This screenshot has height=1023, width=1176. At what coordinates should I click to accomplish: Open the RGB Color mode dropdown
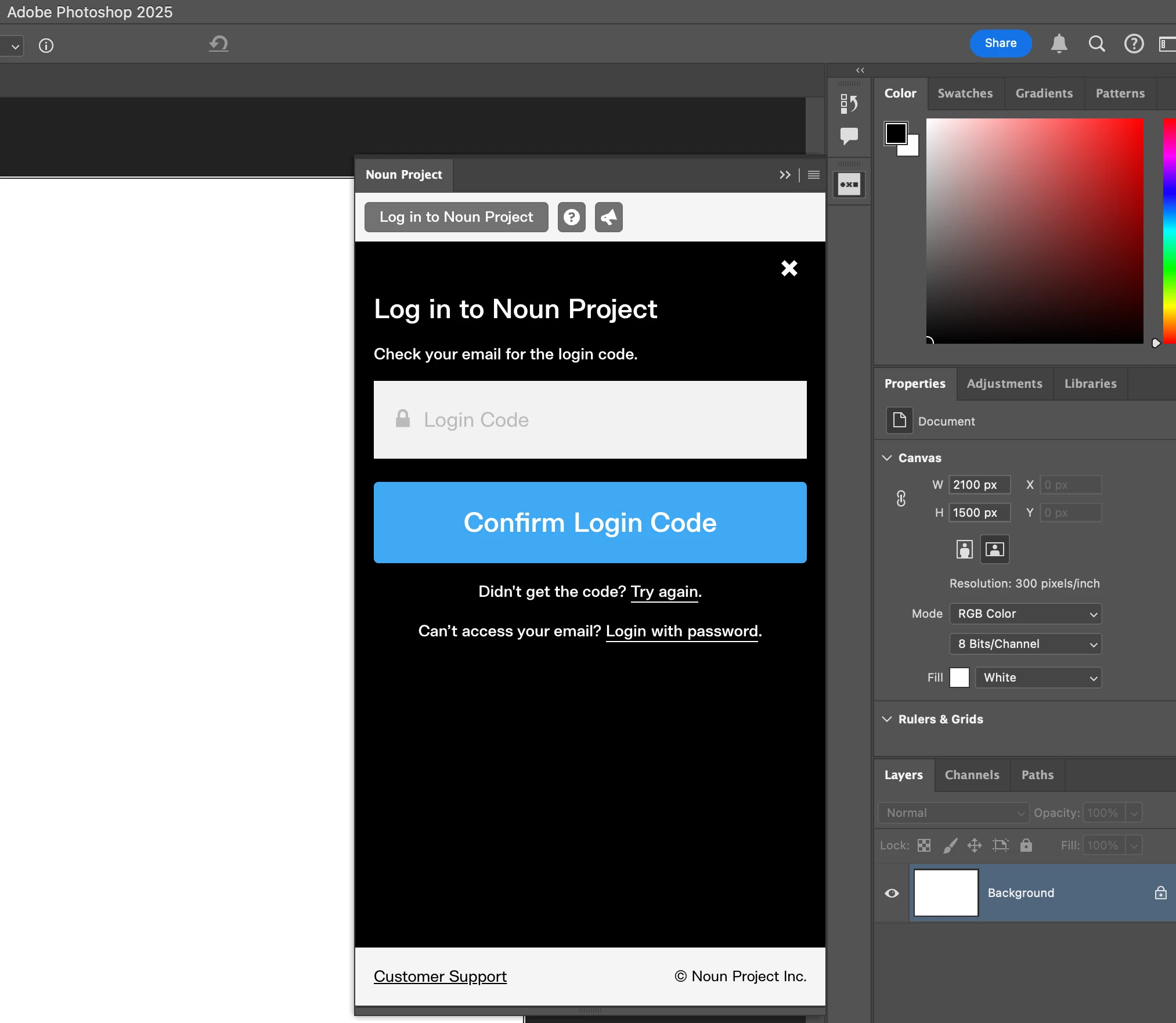(1025, 614)
